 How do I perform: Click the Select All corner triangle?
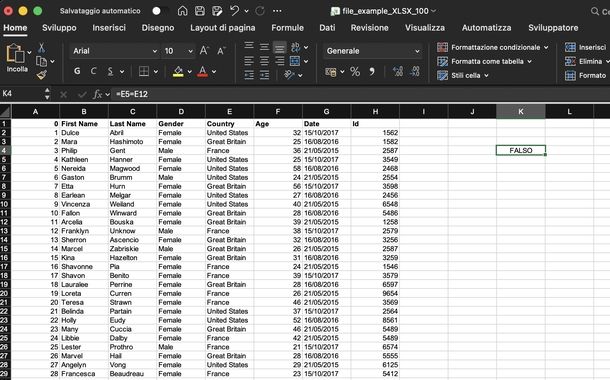coord(5,112)
